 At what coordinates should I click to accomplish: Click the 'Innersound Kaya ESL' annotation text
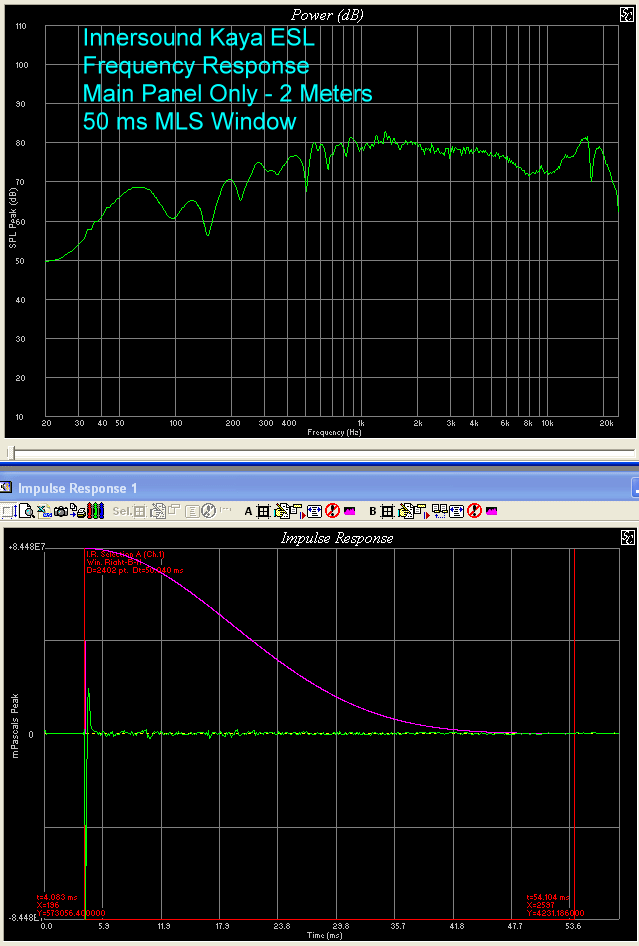(199, 37)
